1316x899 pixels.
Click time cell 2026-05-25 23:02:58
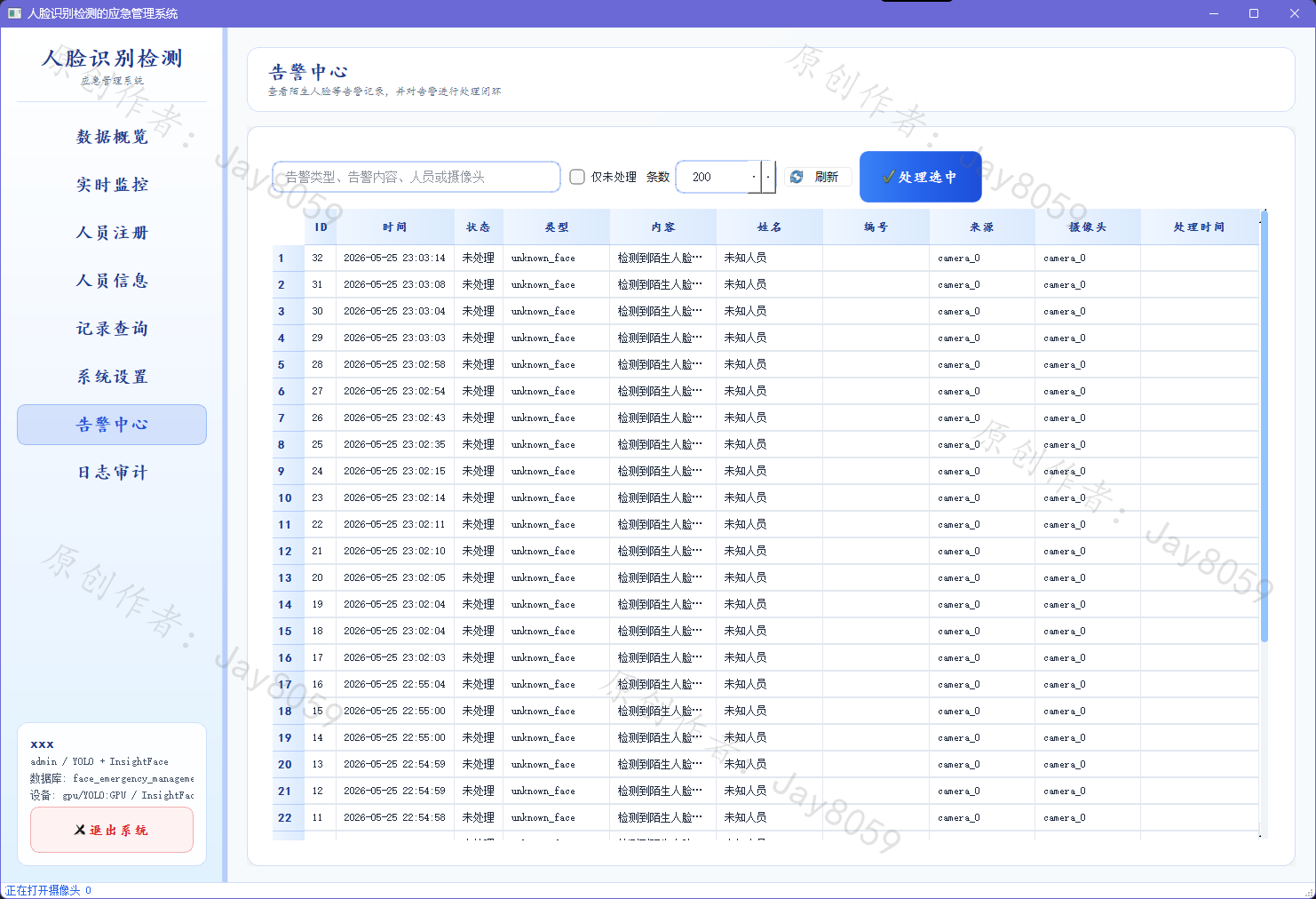(x=395, y=365)
